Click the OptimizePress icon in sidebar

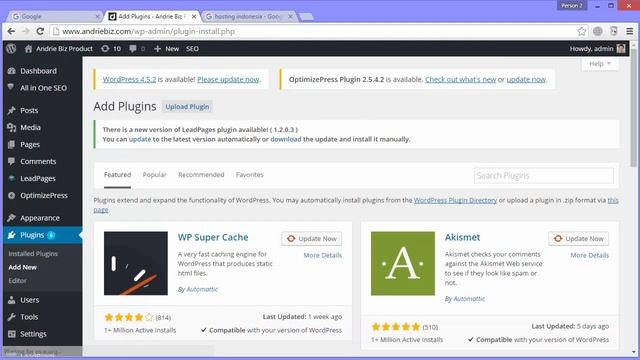point(11,196)
